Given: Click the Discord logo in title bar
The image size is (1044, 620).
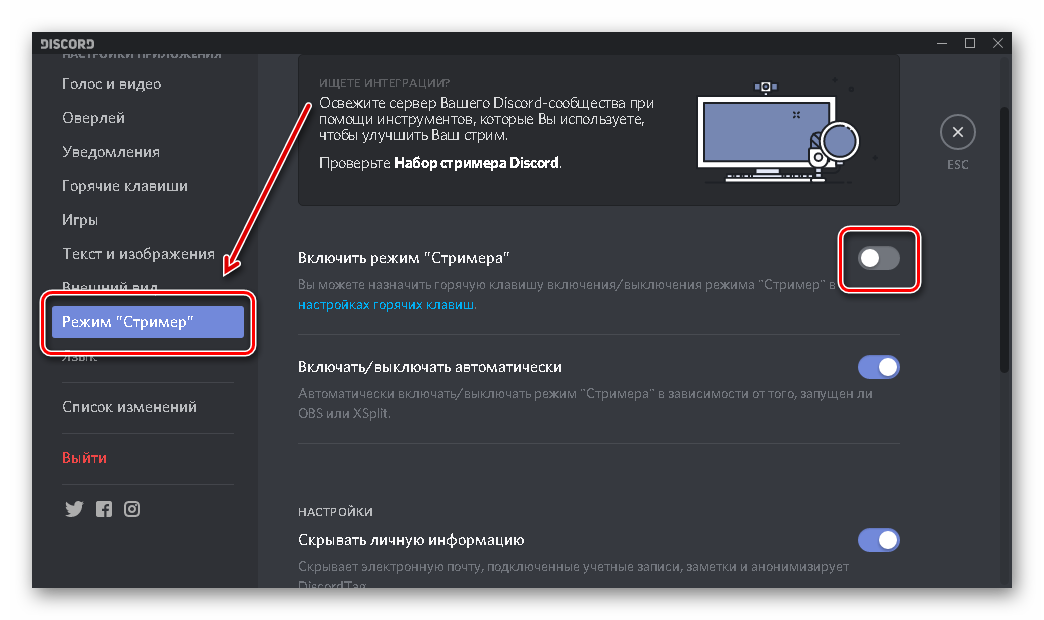Looking at the screenshot, I should pyautogui.click(x=67, y=44).
